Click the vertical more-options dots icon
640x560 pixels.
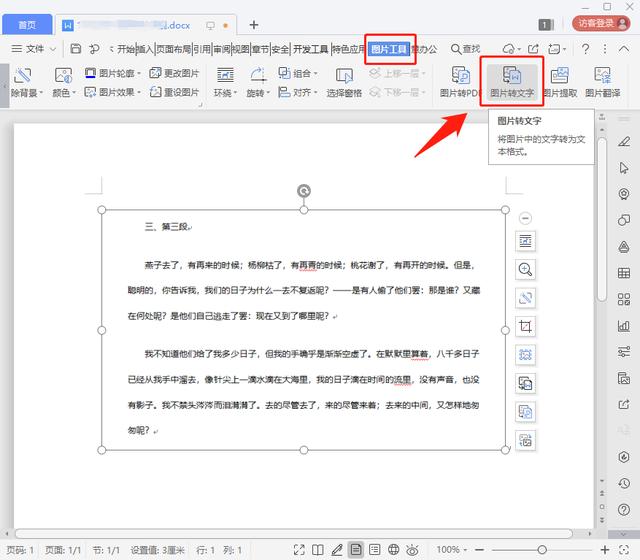click(605, 49)
